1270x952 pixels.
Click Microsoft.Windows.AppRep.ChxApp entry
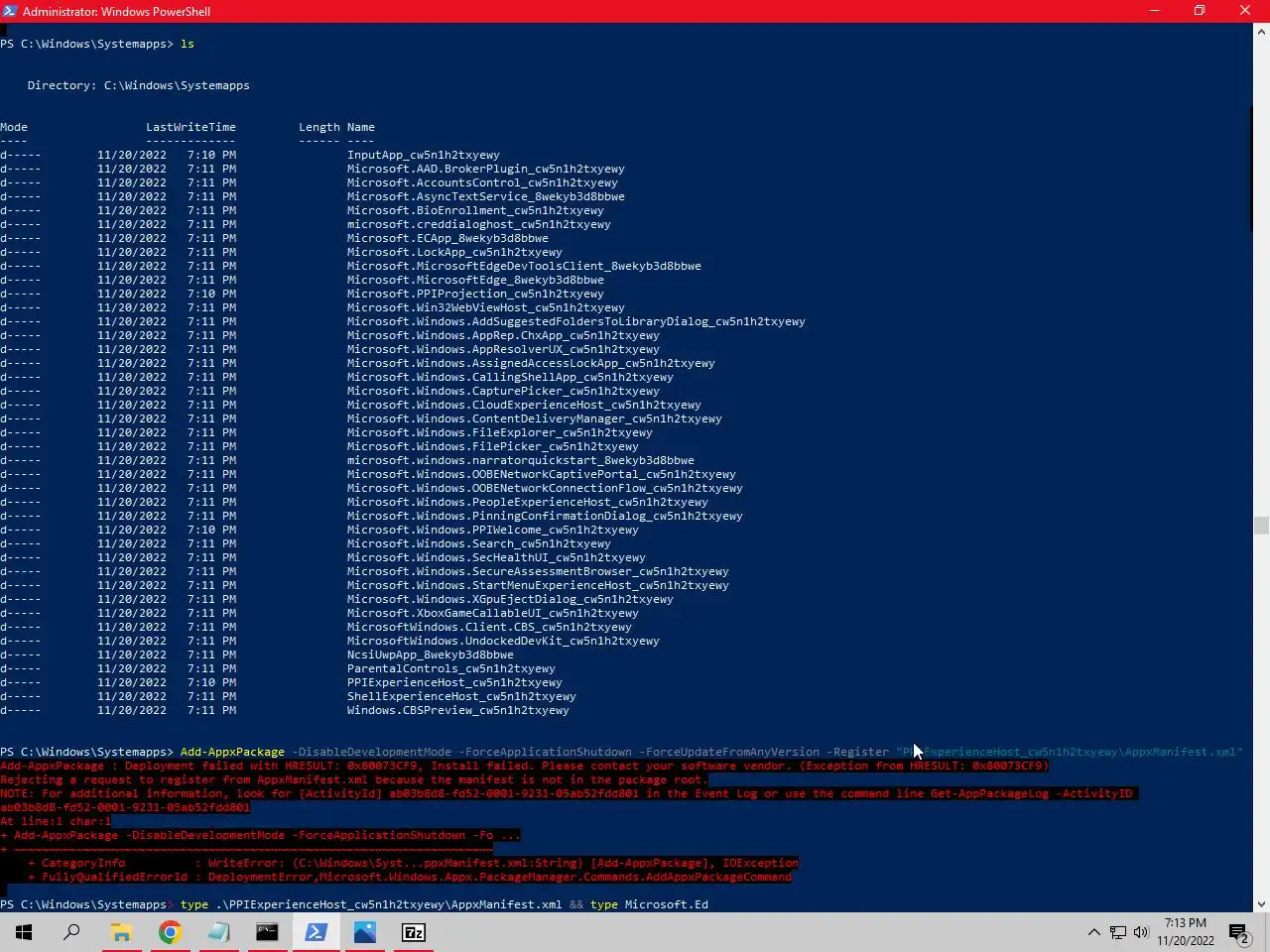503,335
